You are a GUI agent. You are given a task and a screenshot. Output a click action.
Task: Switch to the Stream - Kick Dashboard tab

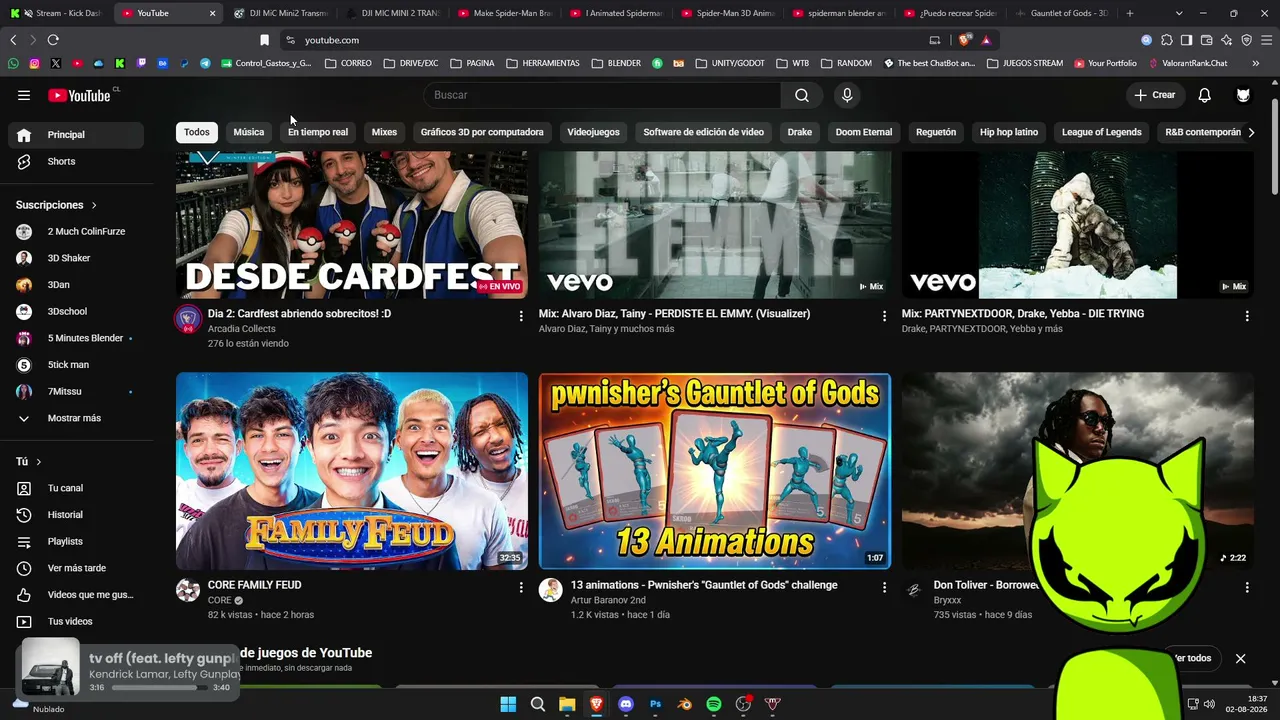pos(57,13)
